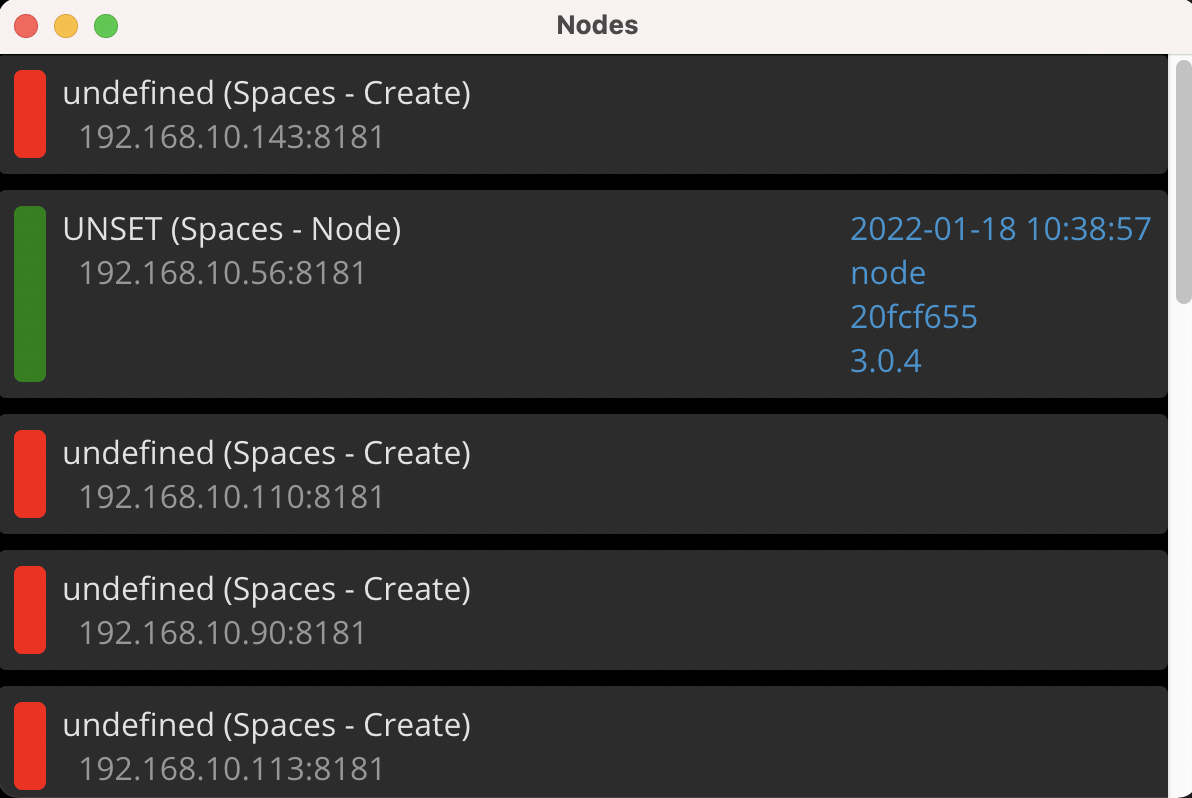Click the address 192.168.10.143:8181
Viewport: 1192px width, 798px height.
click(x=231, y=137)
